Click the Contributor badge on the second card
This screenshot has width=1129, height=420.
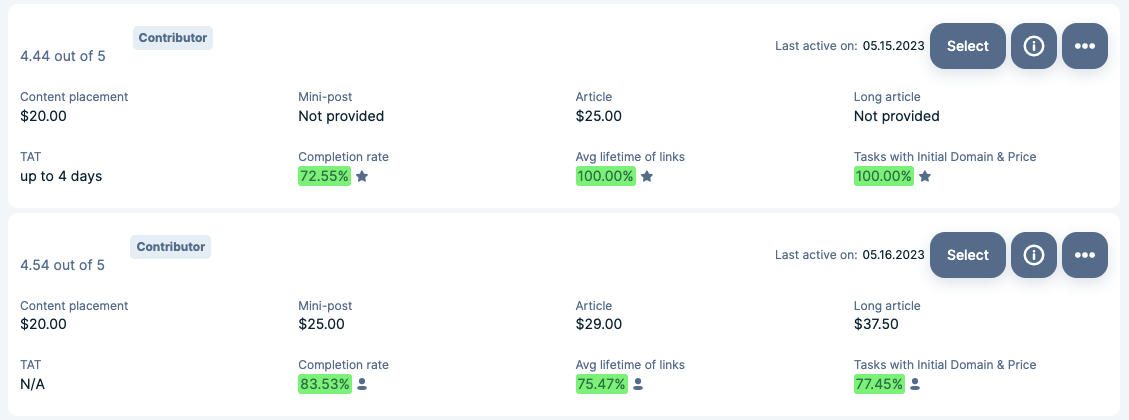171,247
